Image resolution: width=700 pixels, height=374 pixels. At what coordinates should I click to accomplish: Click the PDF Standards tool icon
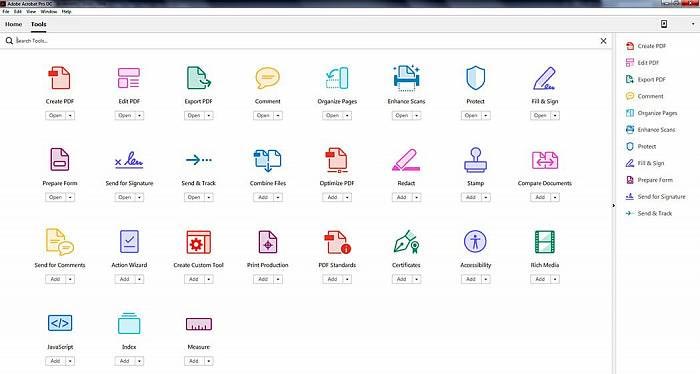coord(338,242)
